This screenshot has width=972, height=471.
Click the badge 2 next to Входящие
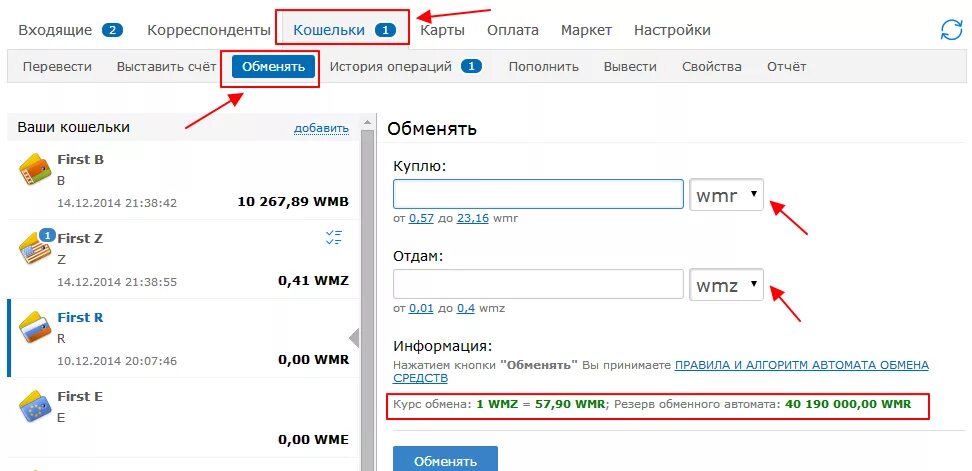(x=112, y=30)
